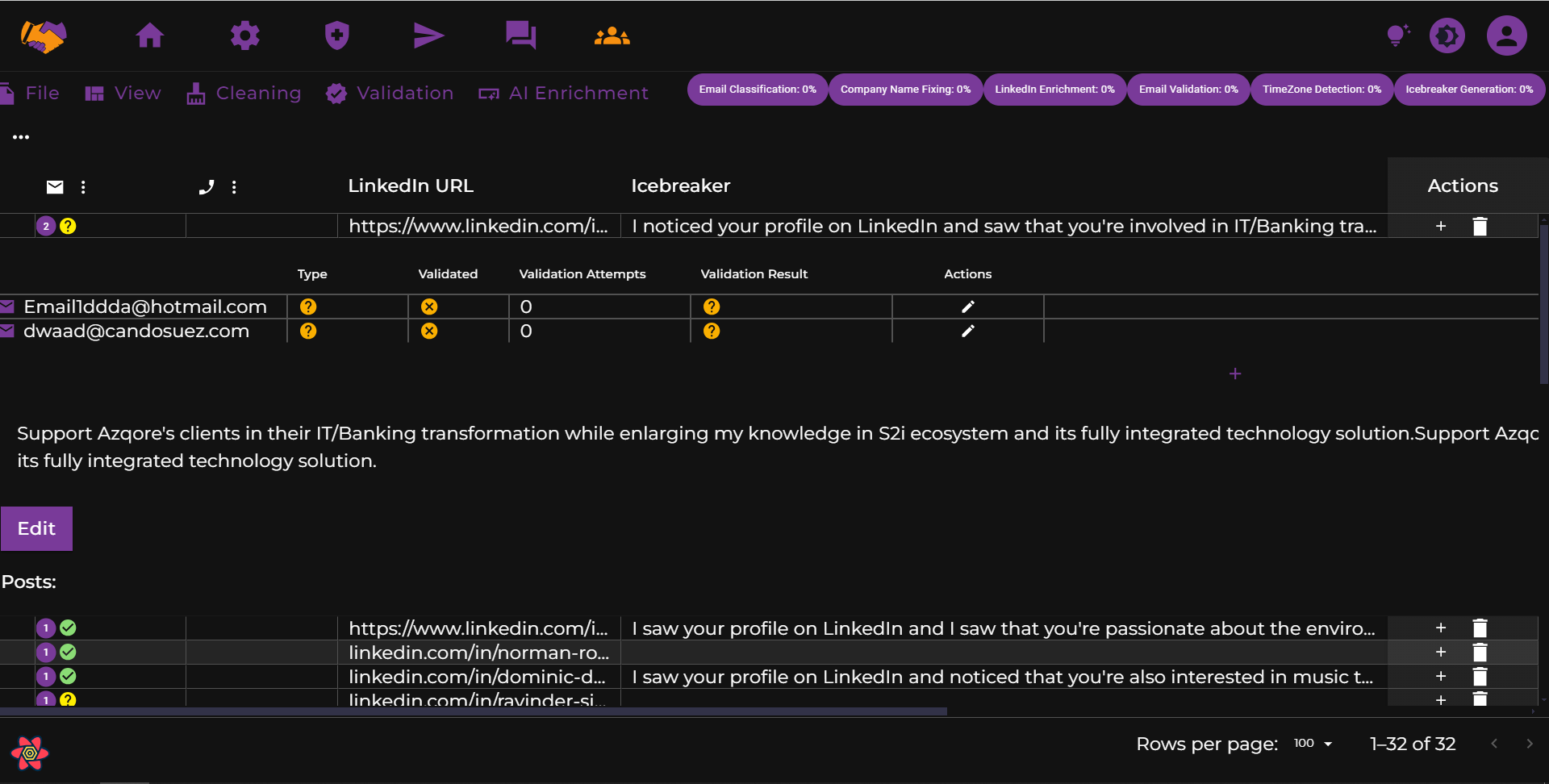The image size is (1549, 784).
Task: Click the purple Edit button
Action: [36, 528]
